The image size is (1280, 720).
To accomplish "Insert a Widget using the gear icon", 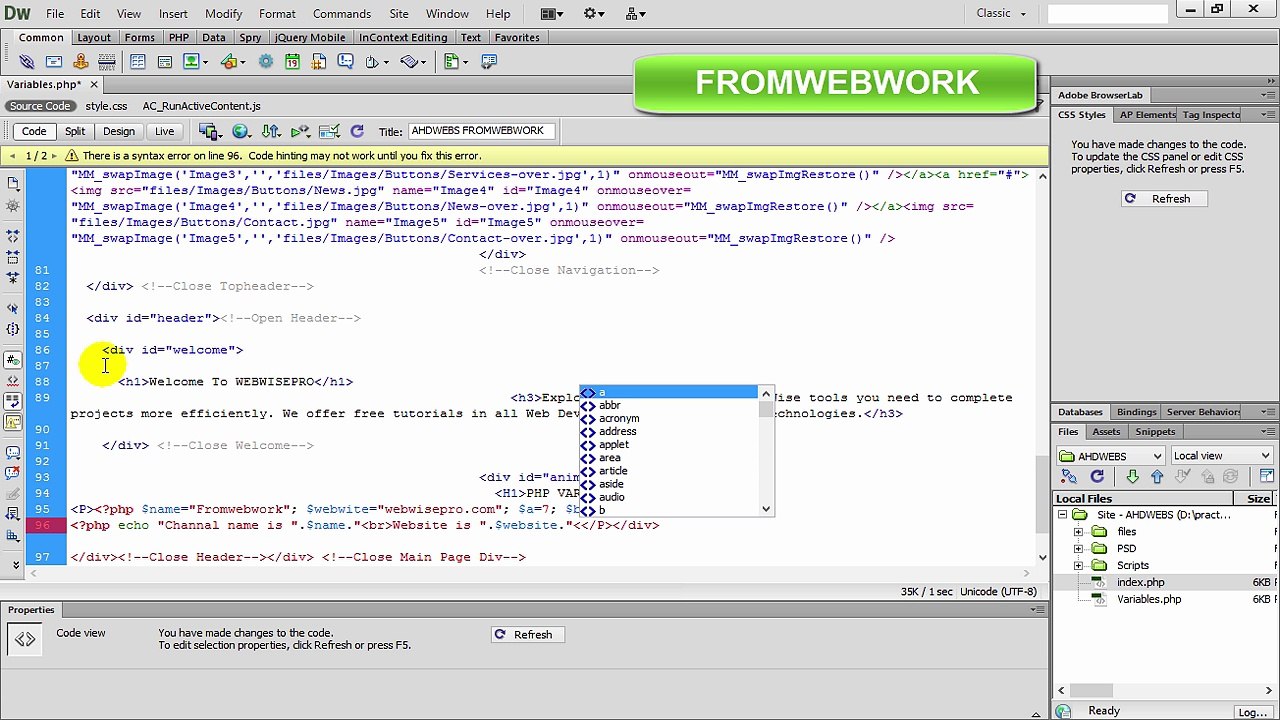I will pos(265,62).
